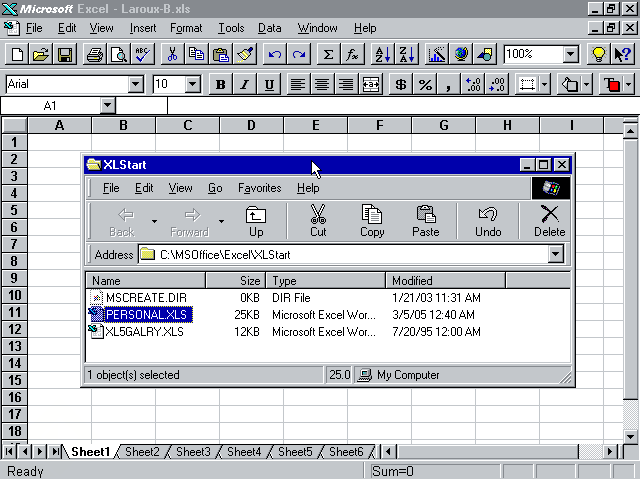This screenshot has height=480, width=640.
Task: Click the Delete button in XLStart toolbar
Action: pyautogui.click(x=549, y=221)
